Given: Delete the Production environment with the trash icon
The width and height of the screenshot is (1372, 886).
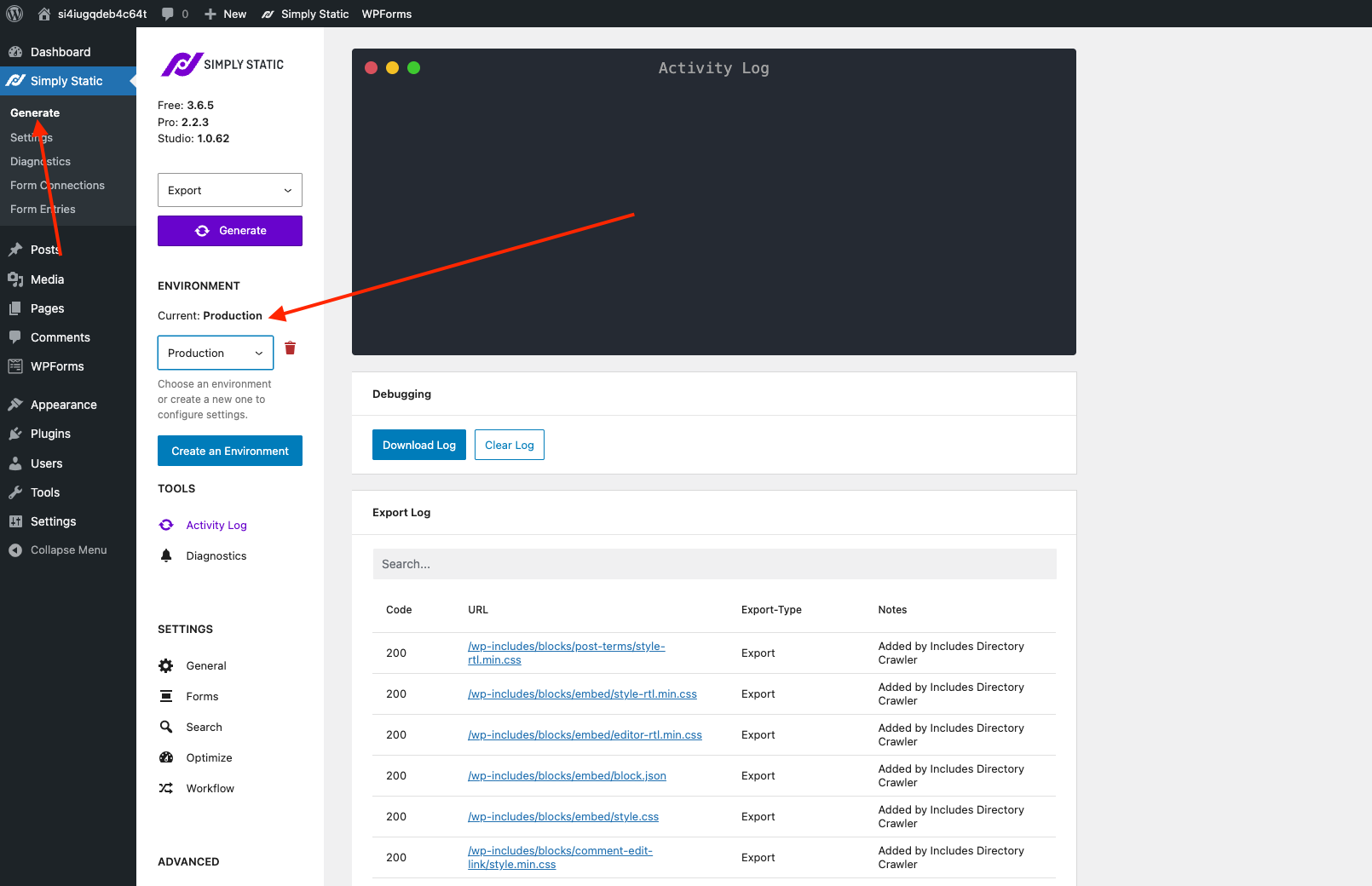Looking at the screenshot, I should (x=290, y=348).
